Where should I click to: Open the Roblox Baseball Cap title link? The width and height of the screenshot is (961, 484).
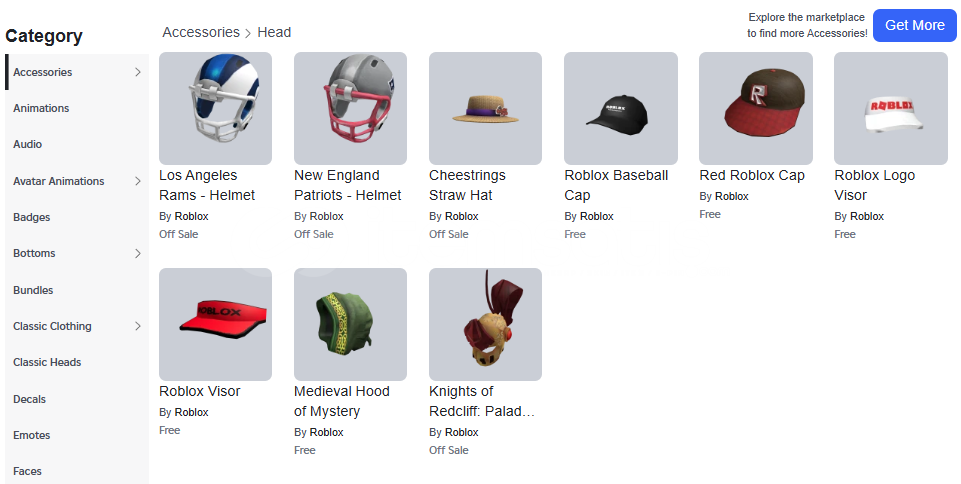pyautogui.click(x=616, y=185)
